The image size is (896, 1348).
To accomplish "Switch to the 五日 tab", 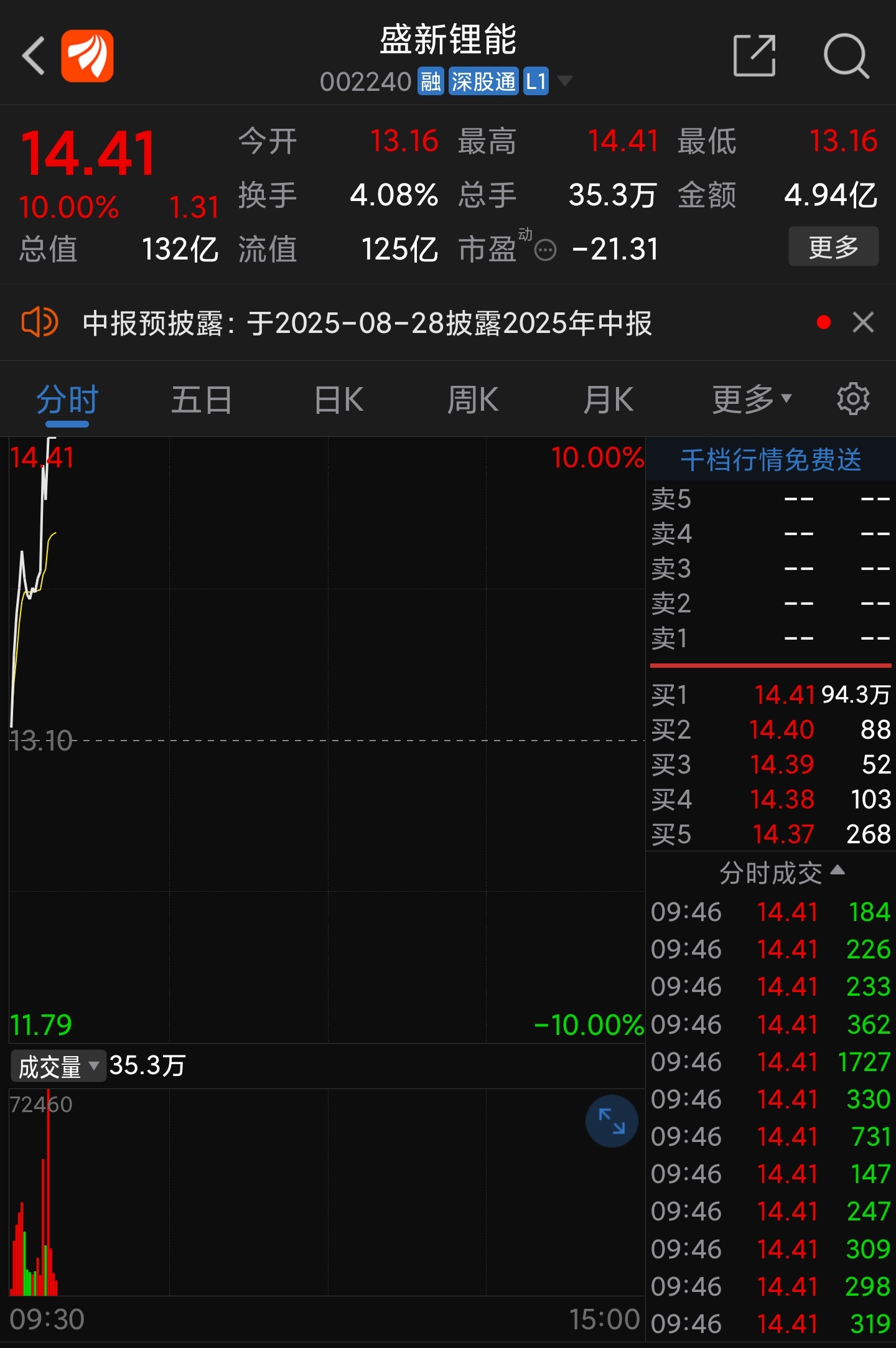I will (202, 400).
